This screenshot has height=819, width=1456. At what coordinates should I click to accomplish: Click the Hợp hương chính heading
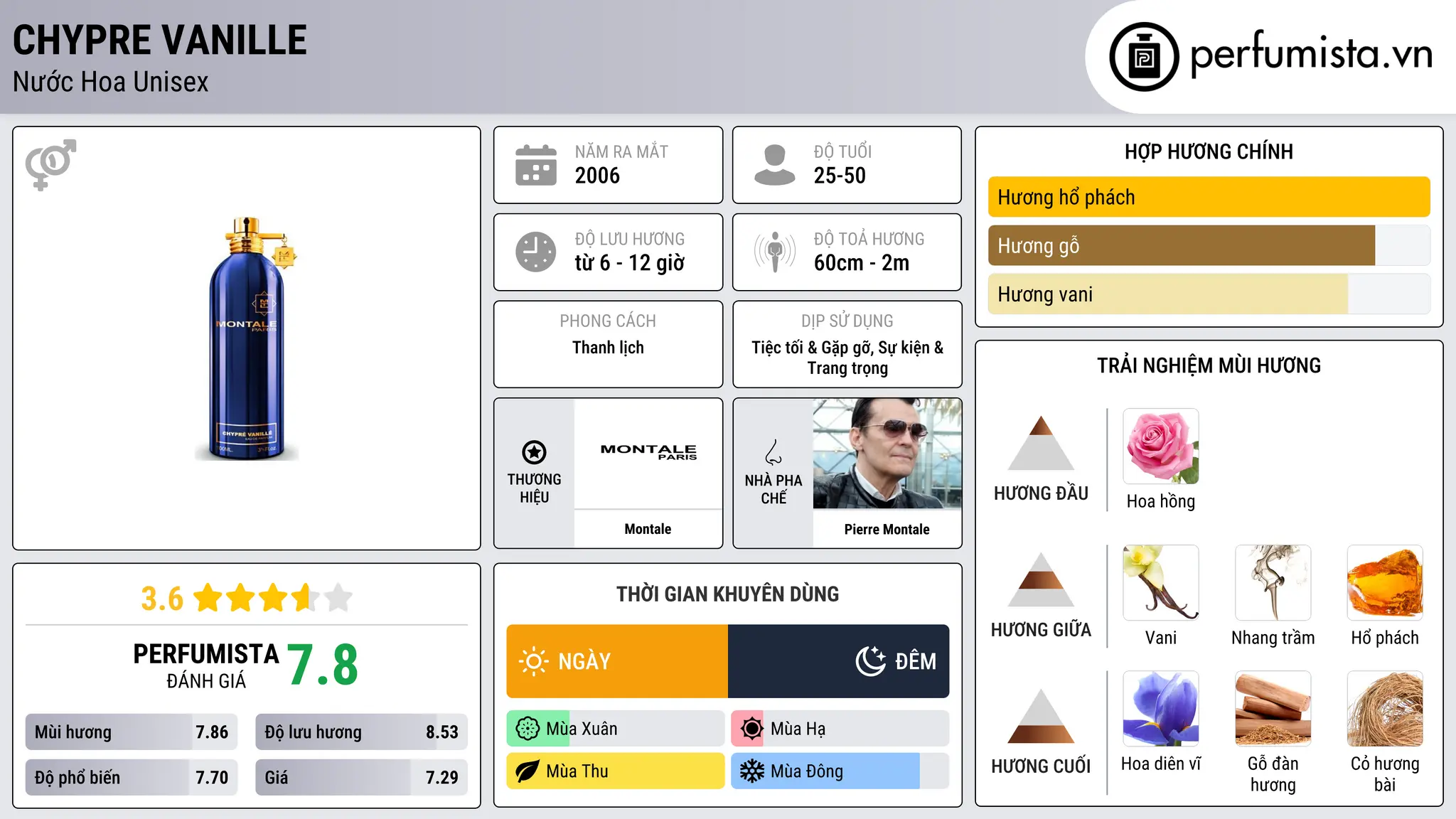tap(1209, 151)
